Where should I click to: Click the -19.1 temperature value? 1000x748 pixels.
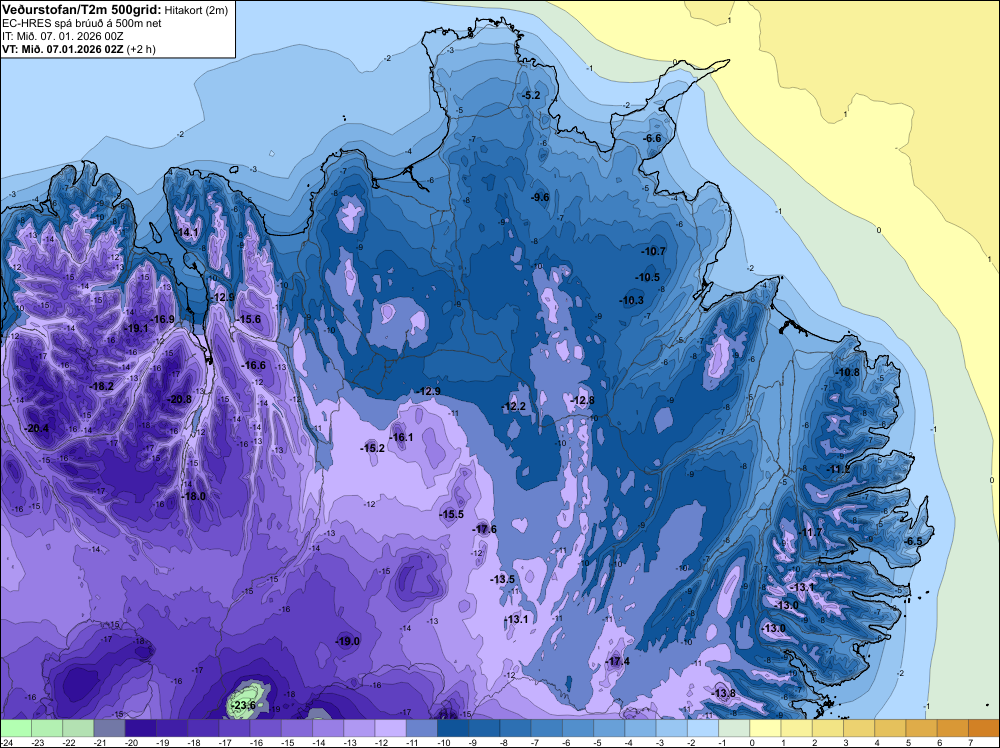[136, 328]
